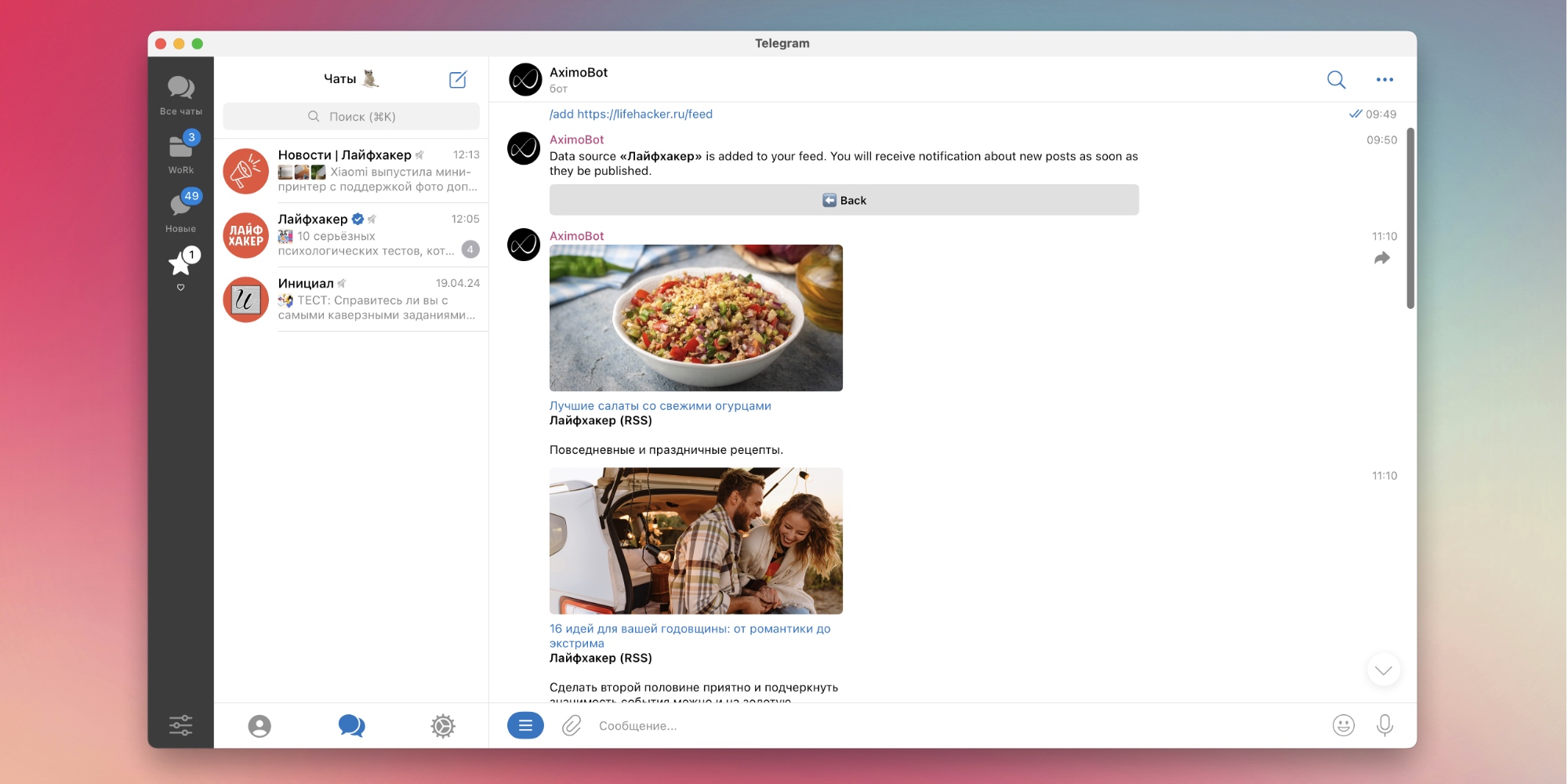Viewport: 1568px width, 784px height.
Task: Open the 'Лайфхакер' verified channel chat
Action: point(351,235)
